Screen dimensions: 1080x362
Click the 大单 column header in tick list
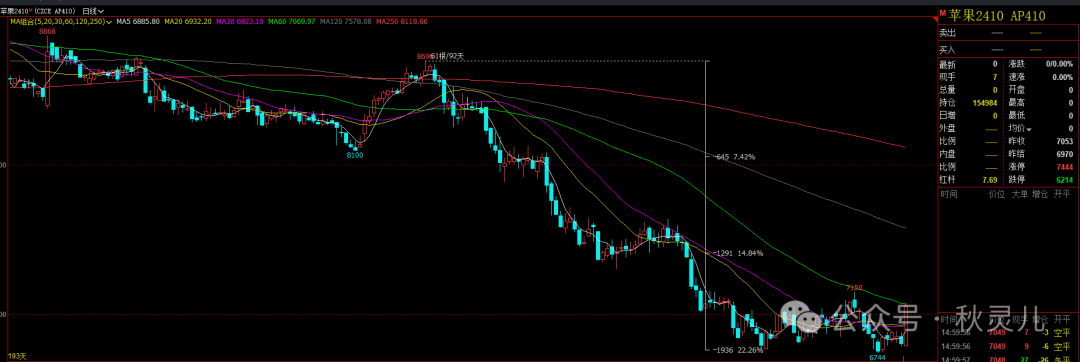point(1019,195)
